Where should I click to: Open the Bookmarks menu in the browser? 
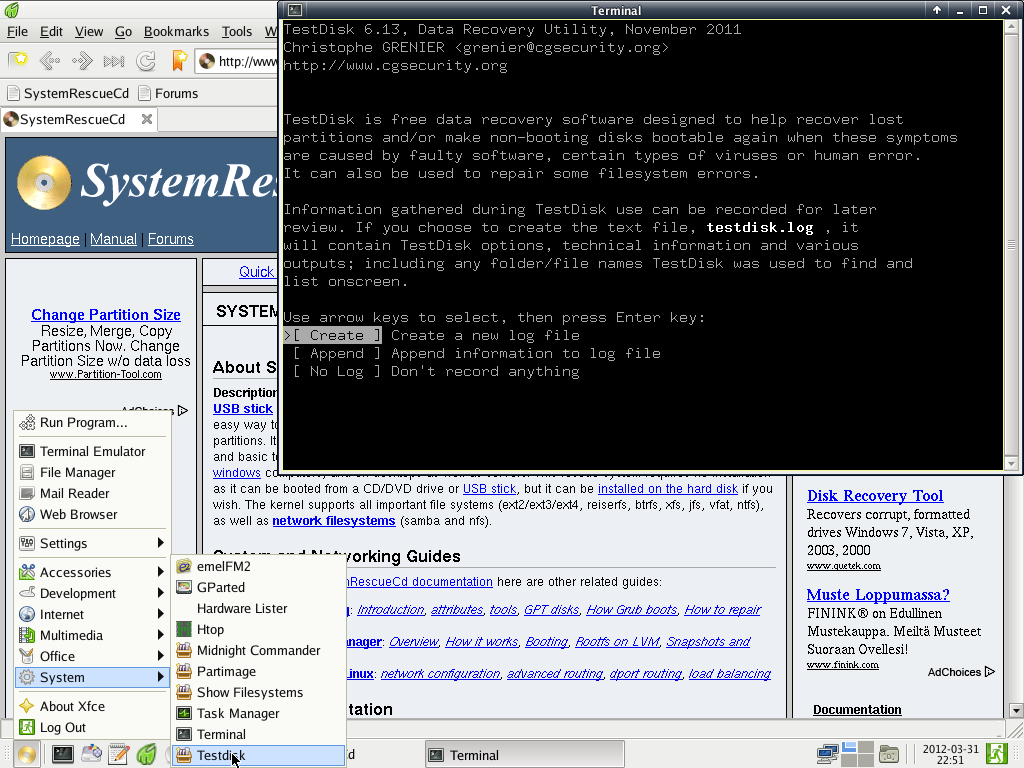coord(176,31)
